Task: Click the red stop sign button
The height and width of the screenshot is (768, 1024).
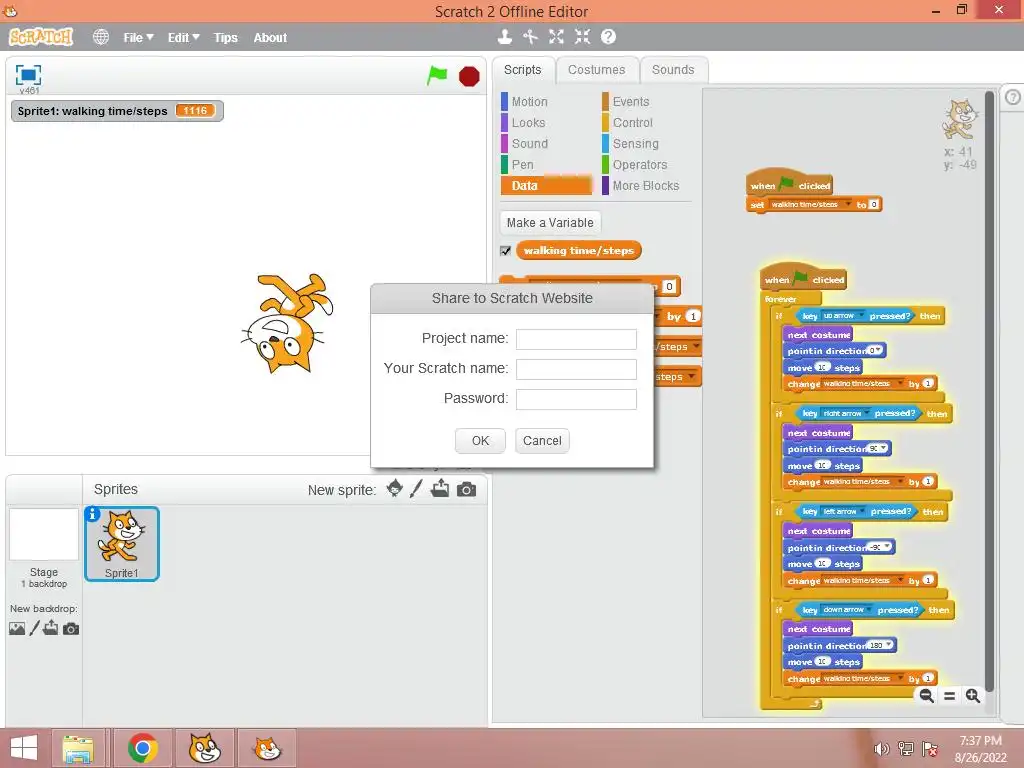Action: 469,76
